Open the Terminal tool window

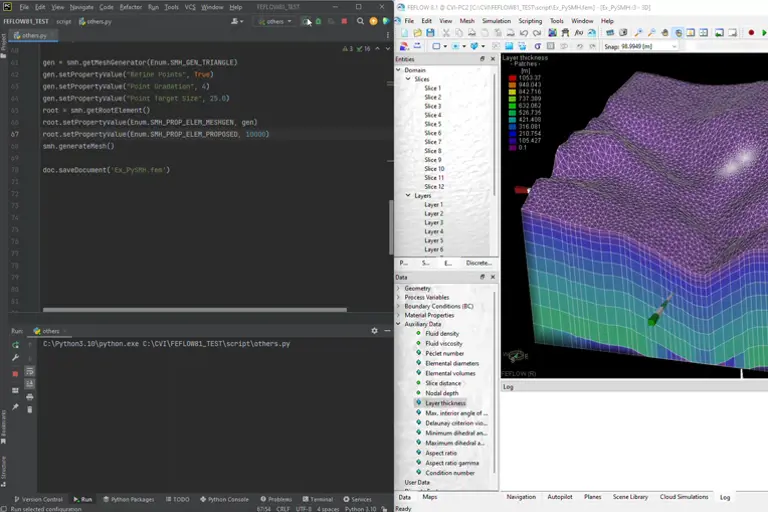pos(317,499)
